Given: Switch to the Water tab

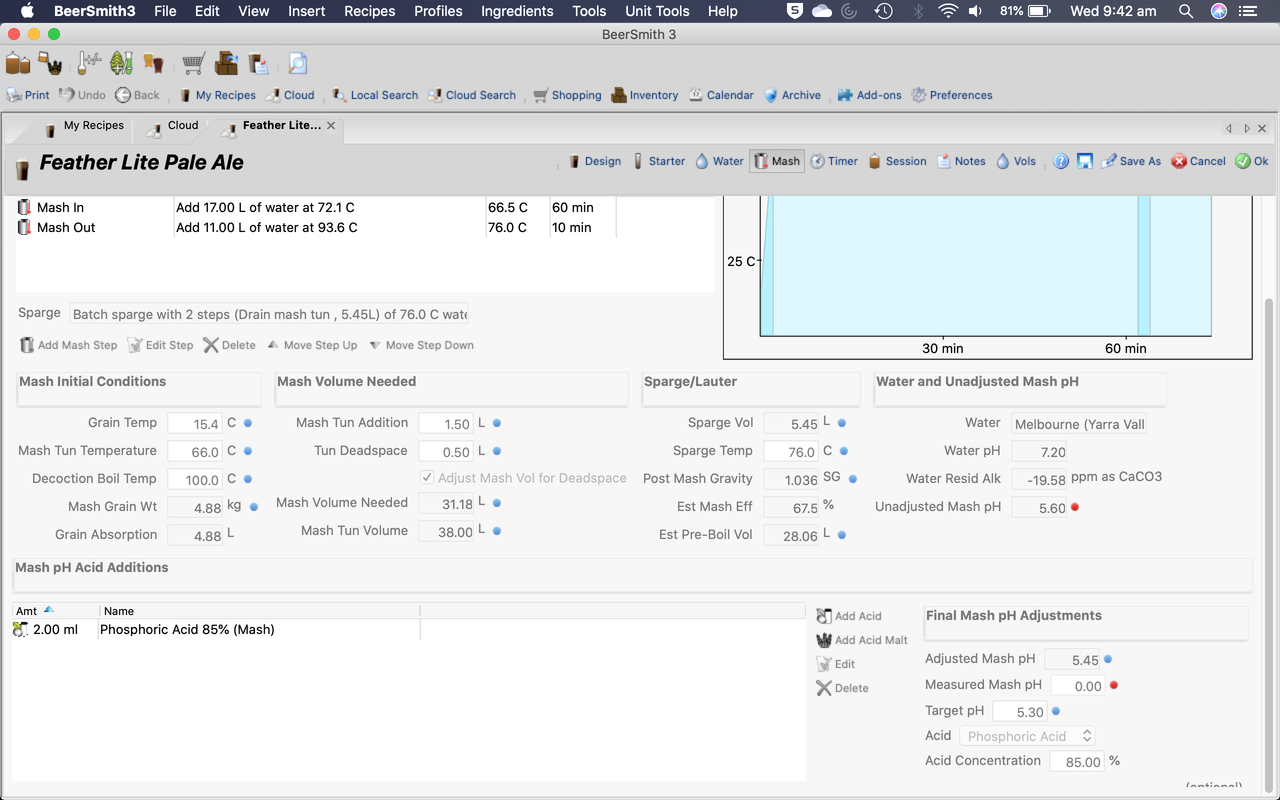Looking at the screenshot, I should click(719, 161).
